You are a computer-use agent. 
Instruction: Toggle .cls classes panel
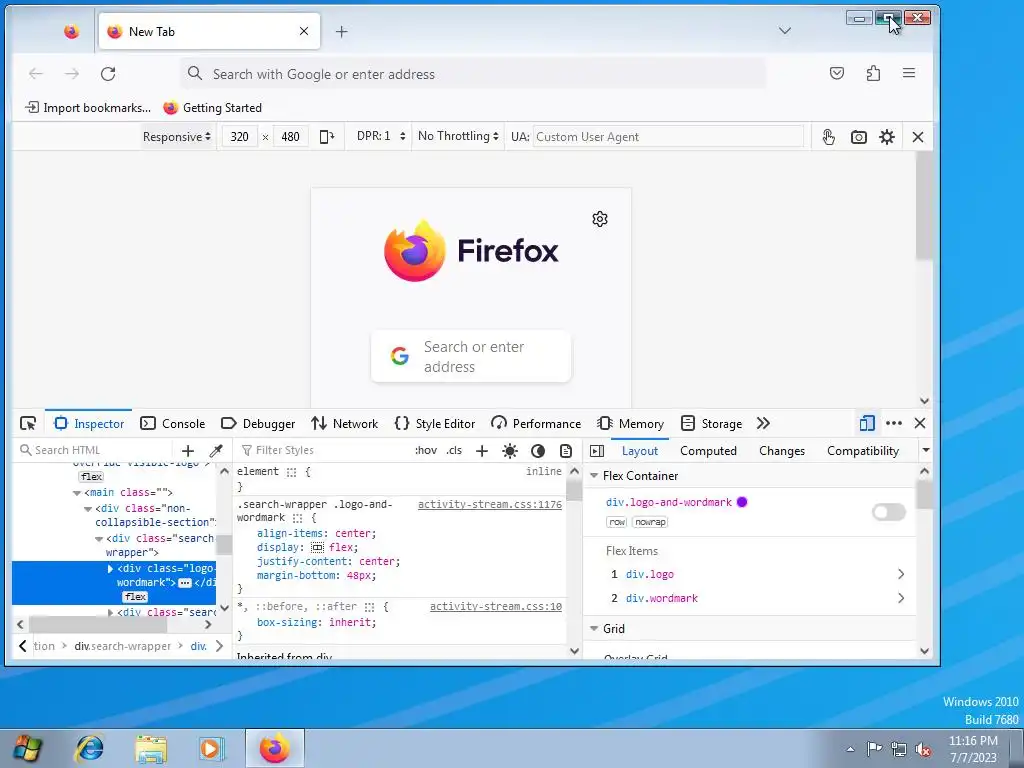[454, 450]
